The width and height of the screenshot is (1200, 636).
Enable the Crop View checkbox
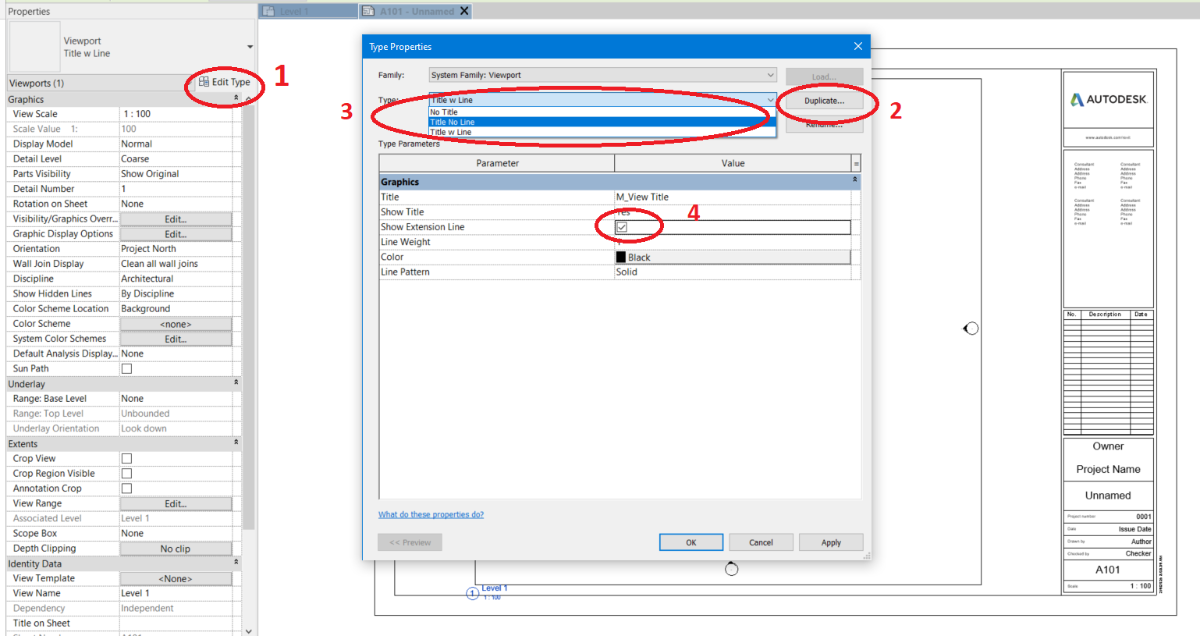(x=127, y=459)
